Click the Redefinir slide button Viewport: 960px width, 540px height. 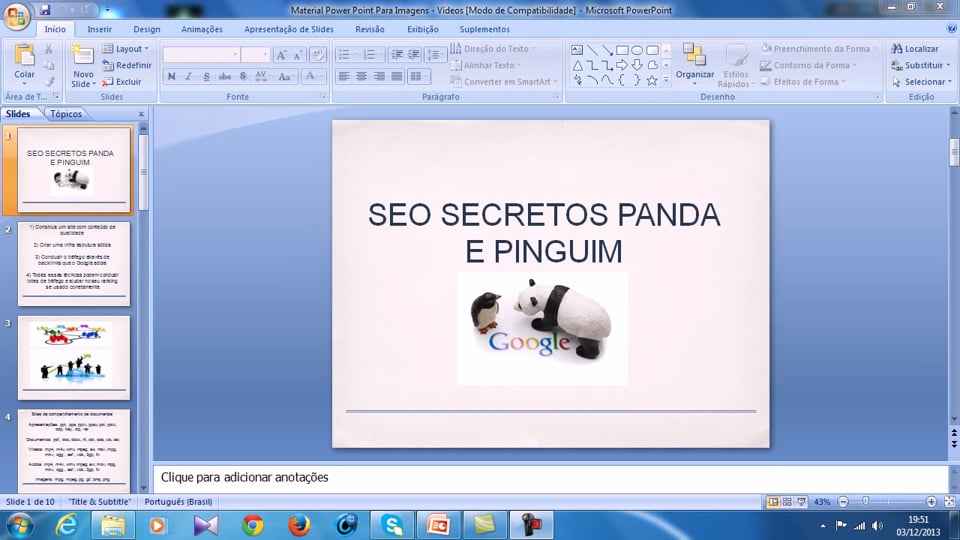[x=127, y=65]
